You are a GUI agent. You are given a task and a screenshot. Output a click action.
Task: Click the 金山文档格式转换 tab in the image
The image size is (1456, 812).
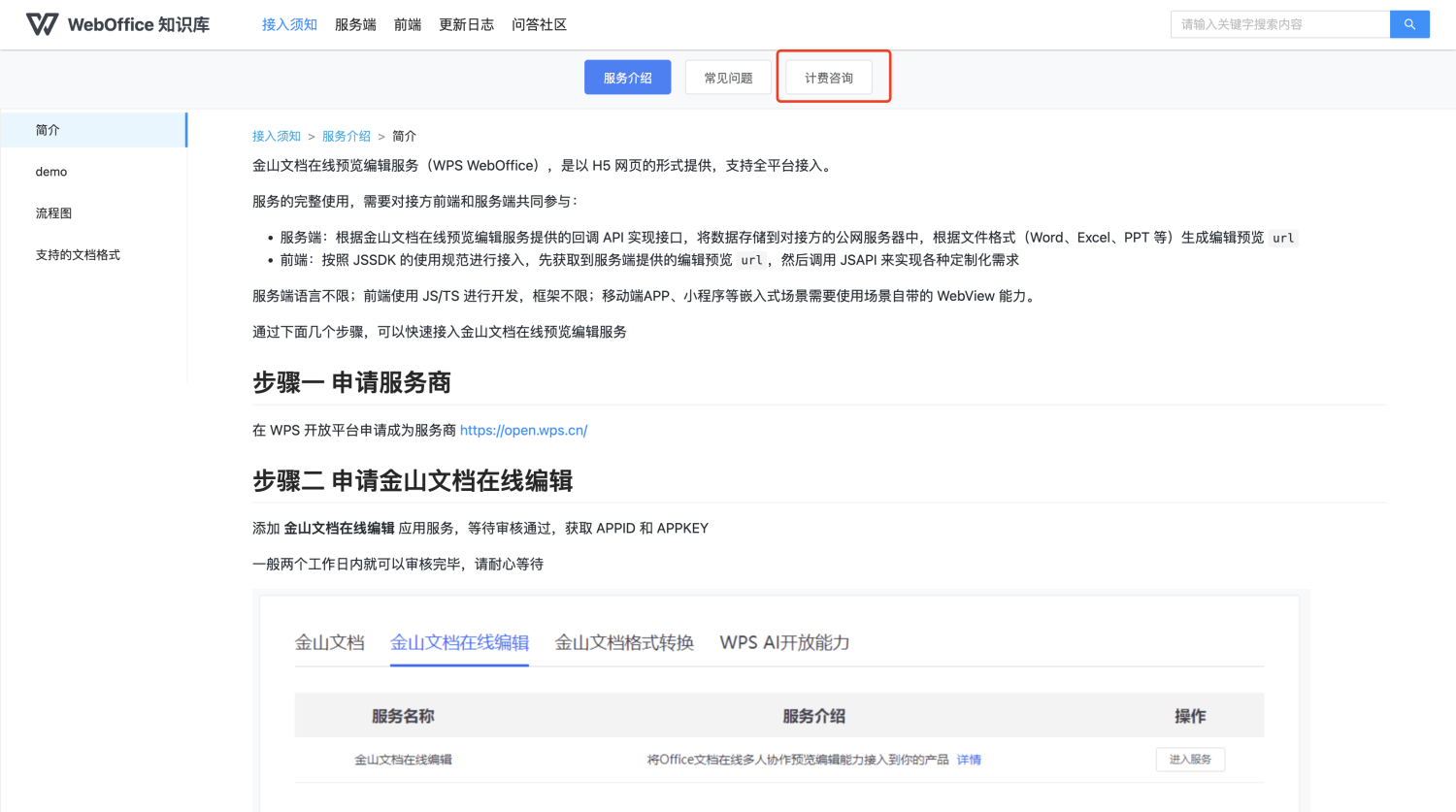point(624,642)
